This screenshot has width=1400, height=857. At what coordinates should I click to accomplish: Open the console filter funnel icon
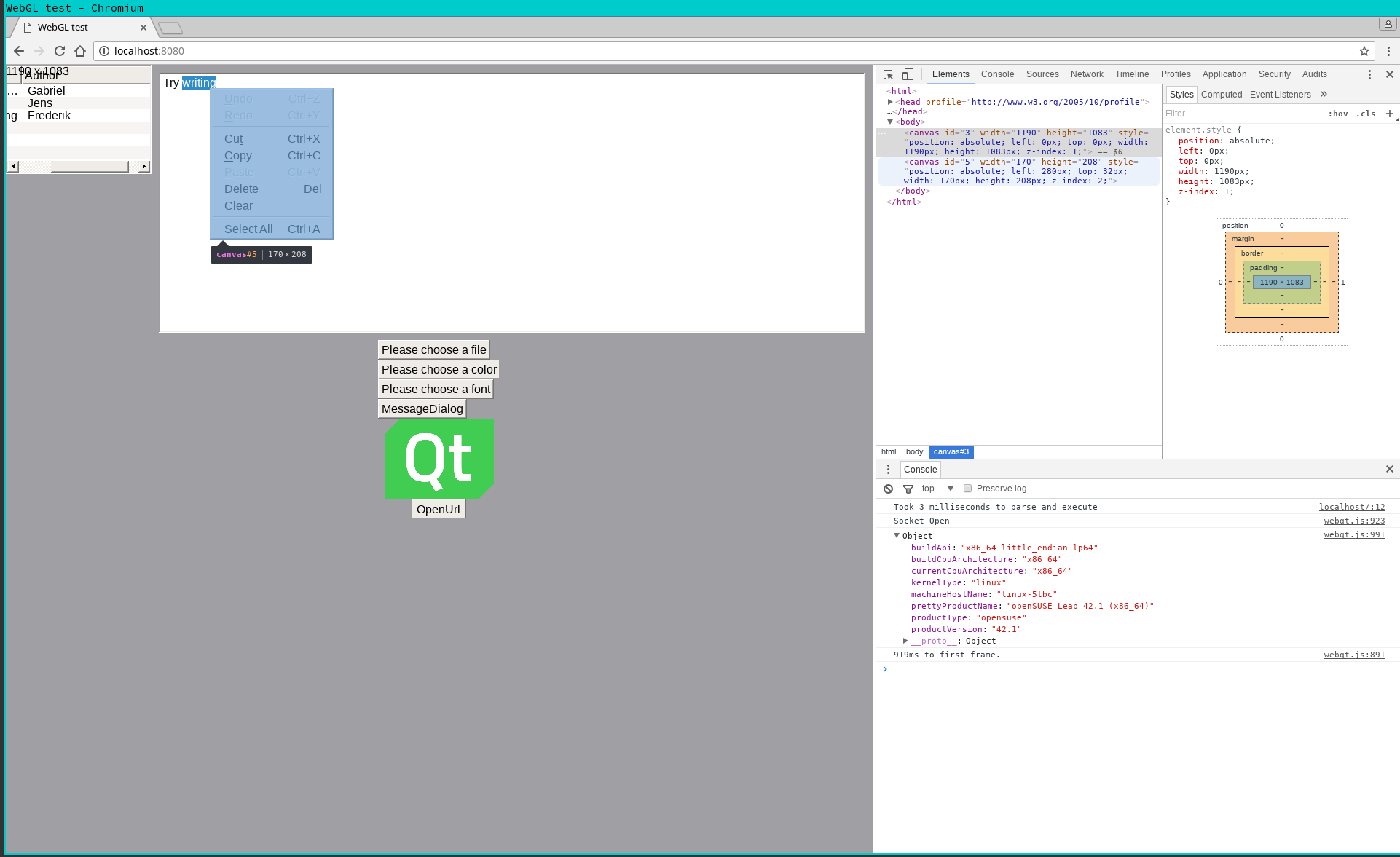(x=908, y=489)
